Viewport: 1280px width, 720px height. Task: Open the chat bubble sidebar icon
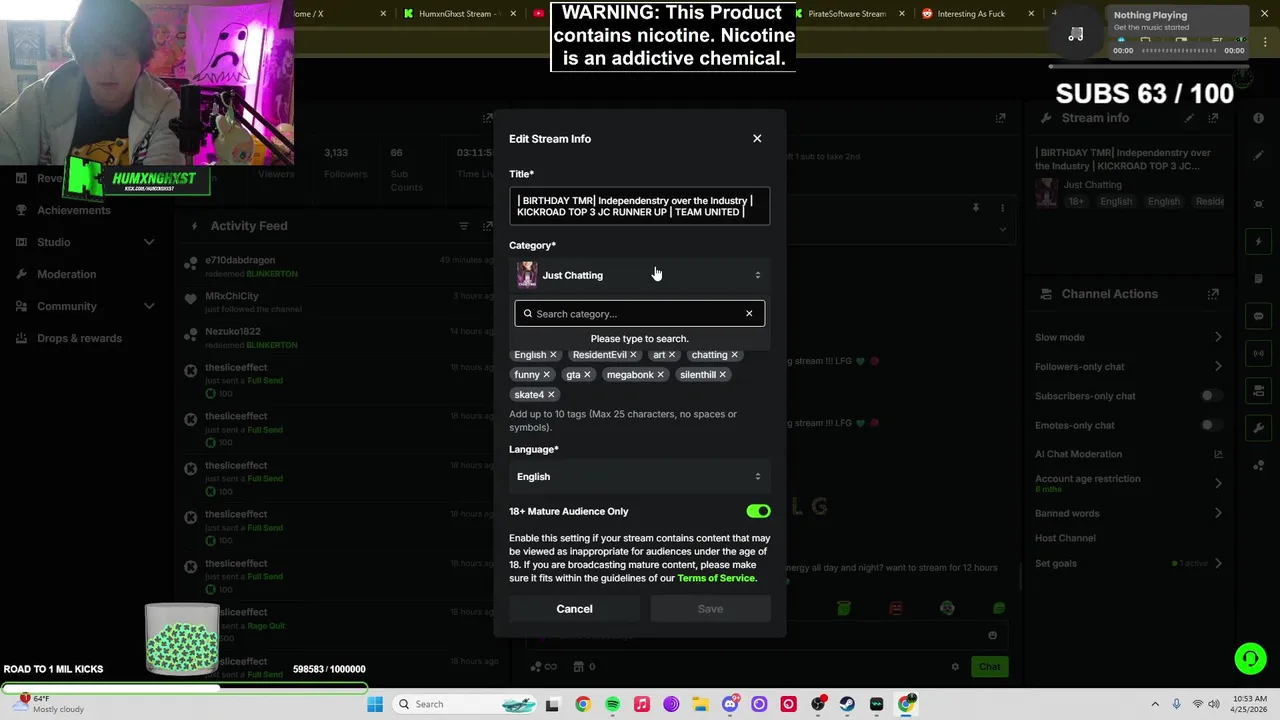point(1259,316)
